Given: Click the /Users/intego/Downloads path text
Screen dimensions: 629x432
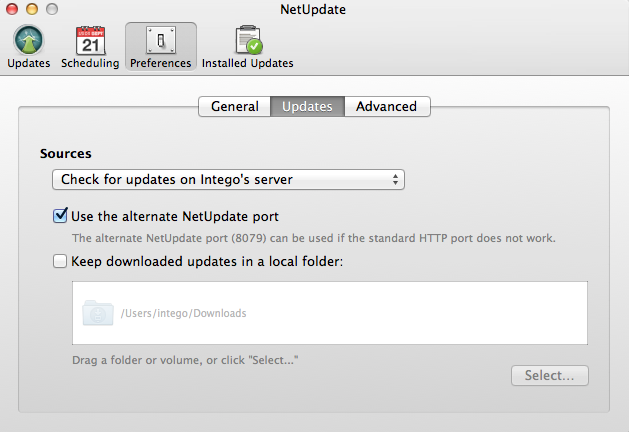Looking at the screenshot, I should pyautogui.click(x=183, y=313).
